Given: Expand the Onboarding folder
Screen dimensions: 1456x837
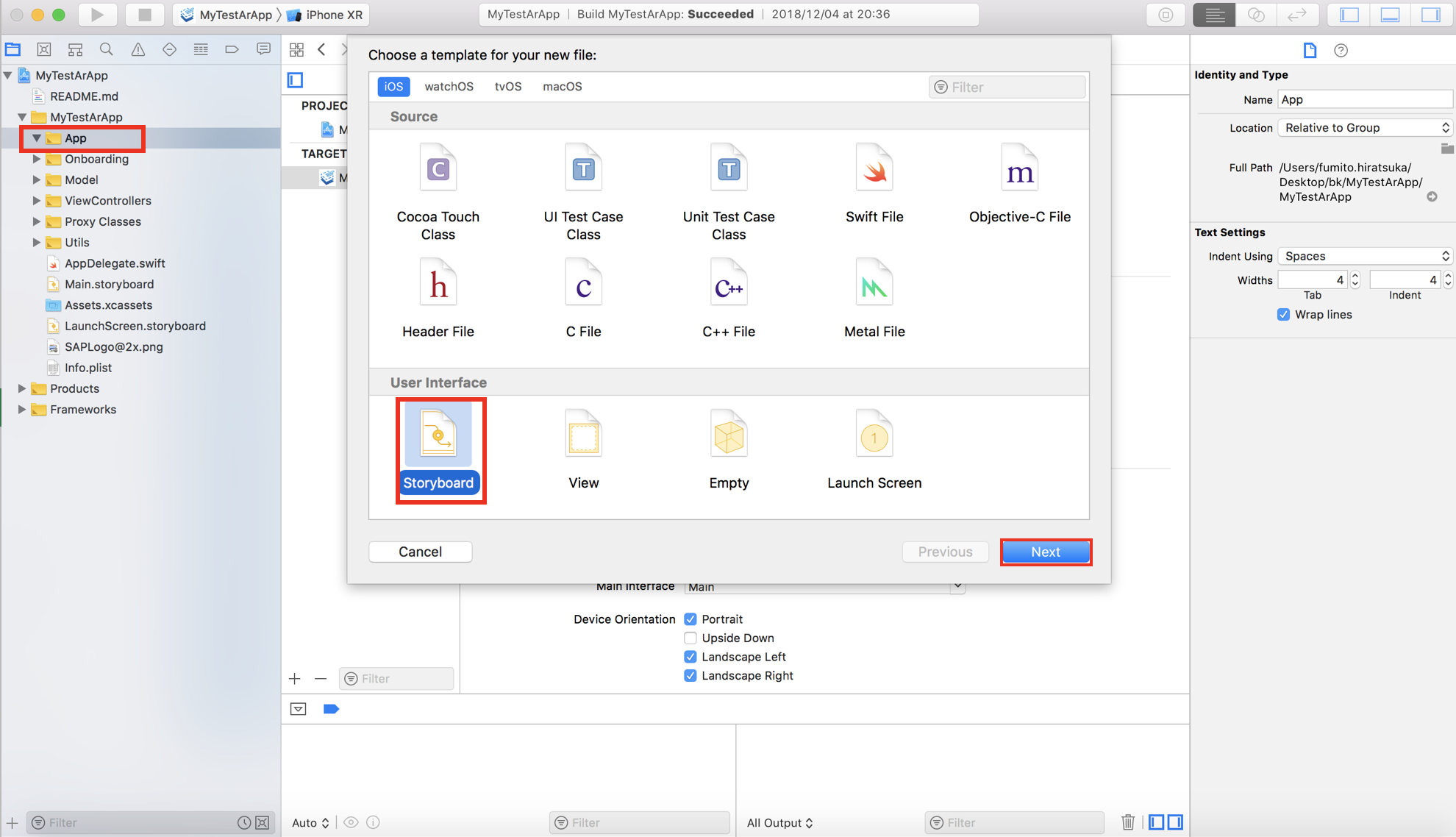Looking at the screenshot, I should pos(36,159).
